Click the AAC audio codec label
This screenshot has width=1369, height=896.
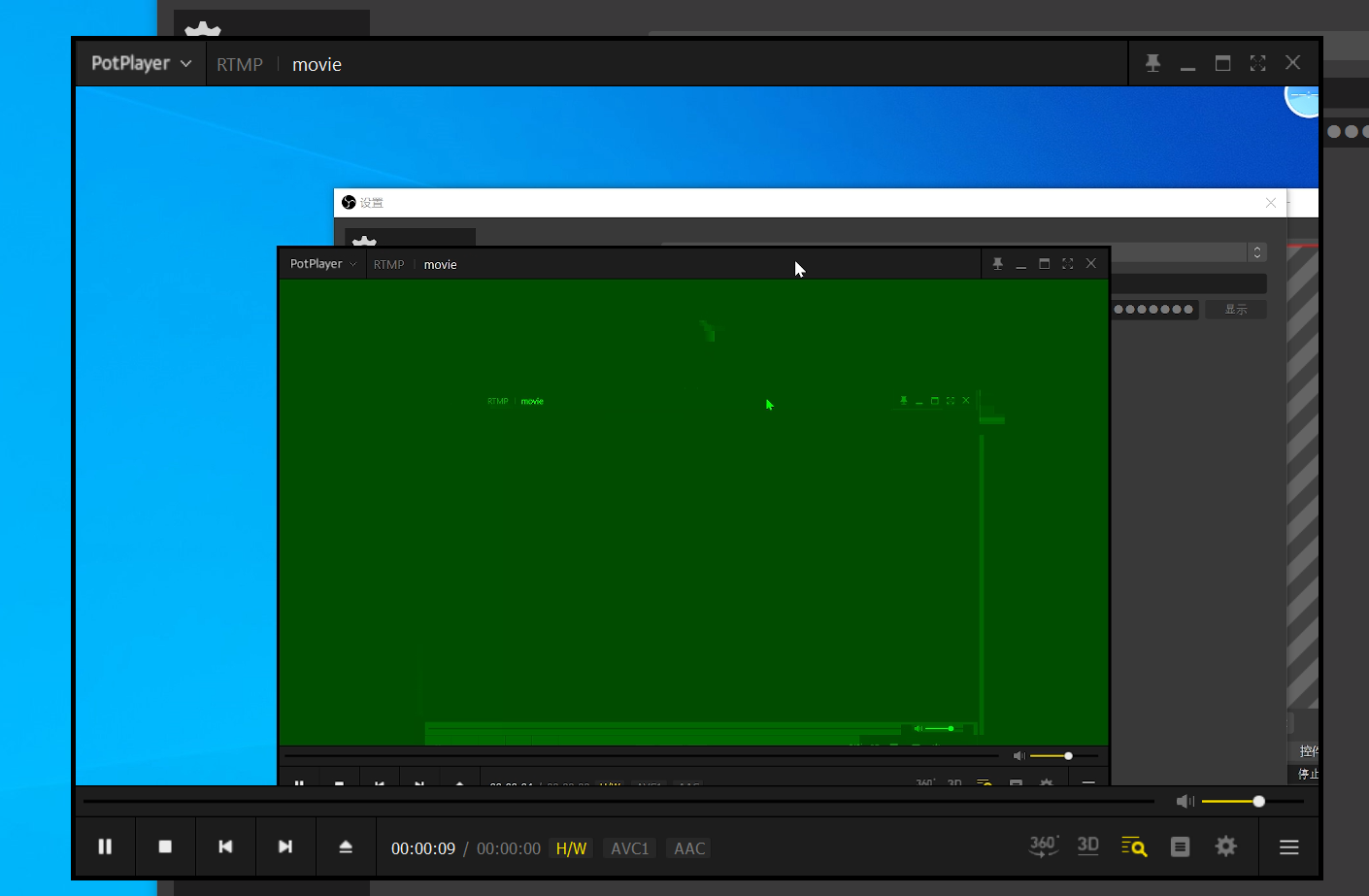[x=689, y=848]
